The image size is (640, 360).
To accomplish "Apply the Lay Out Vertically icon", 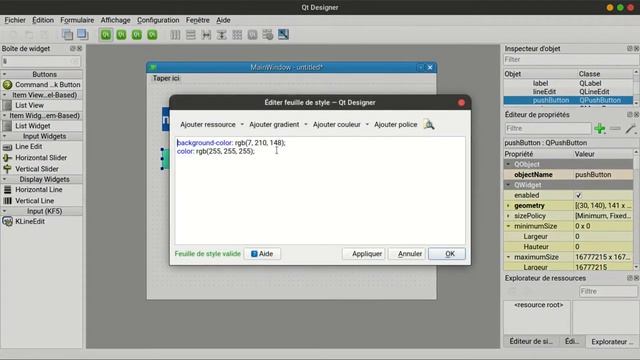I will (x=191, y=35).
